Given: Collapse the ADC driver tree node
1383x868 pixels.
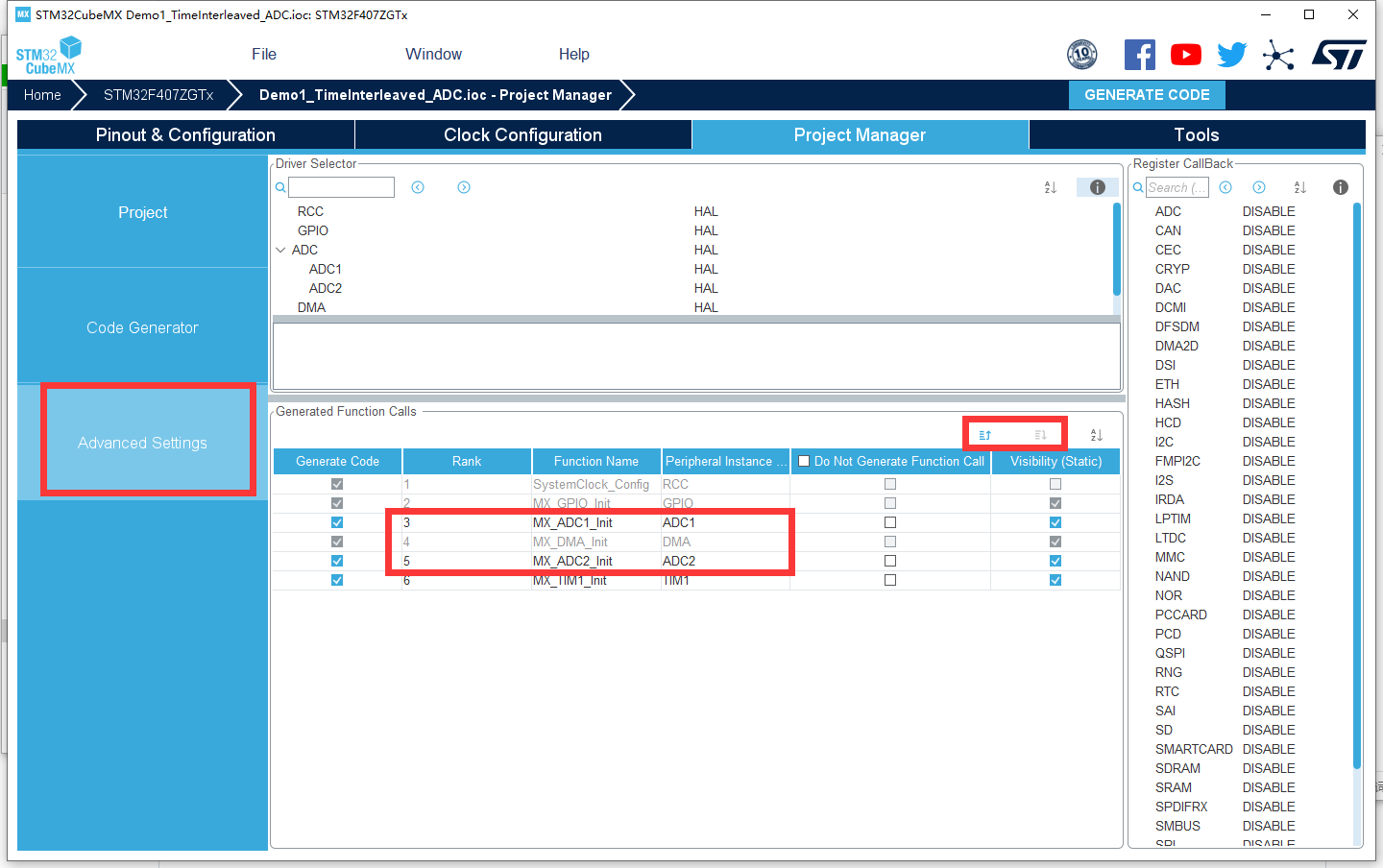Looking at the screenshot, I should [280, 250].
